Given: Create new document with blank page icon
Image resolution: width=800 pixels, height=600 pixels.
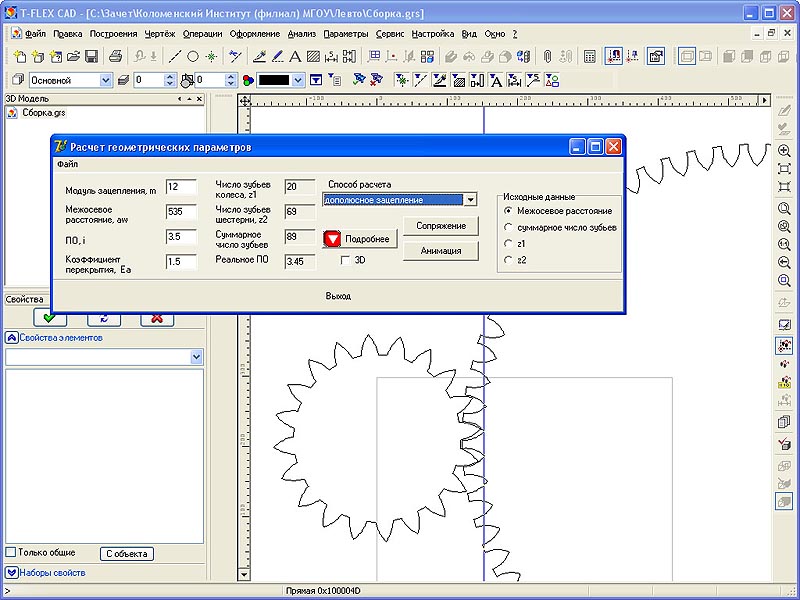Looking at the screenshot, I should 19,56.
